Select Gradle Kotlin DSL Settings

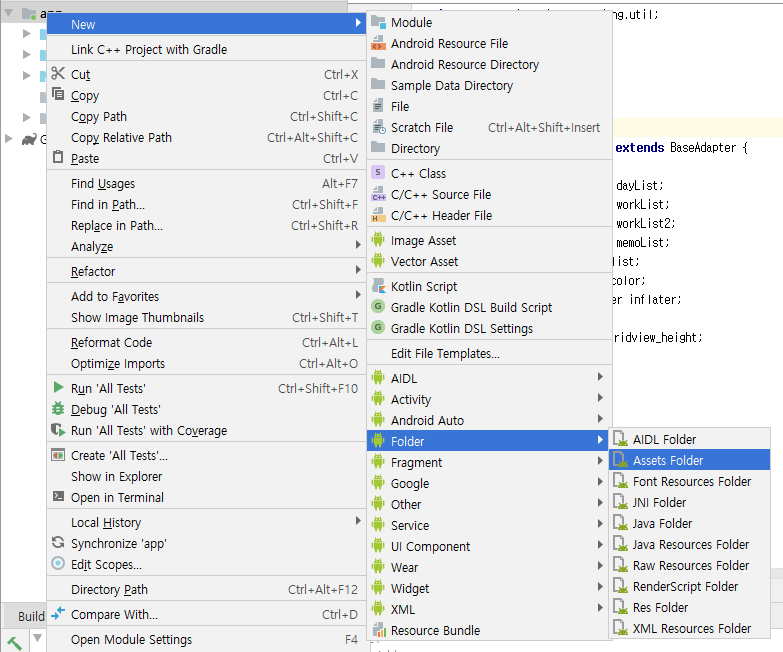pos(489,328)
